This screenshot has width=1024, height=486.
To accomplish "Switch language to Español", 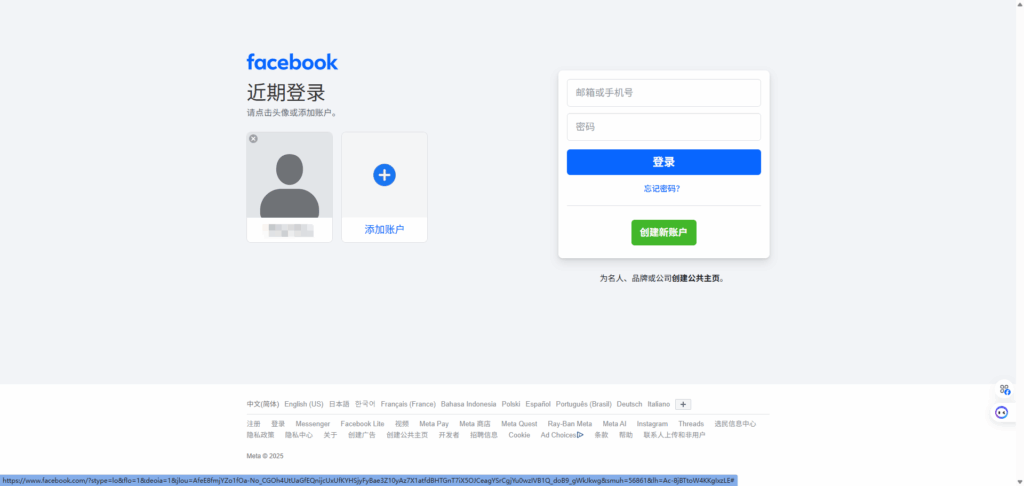I will [538, 404].
